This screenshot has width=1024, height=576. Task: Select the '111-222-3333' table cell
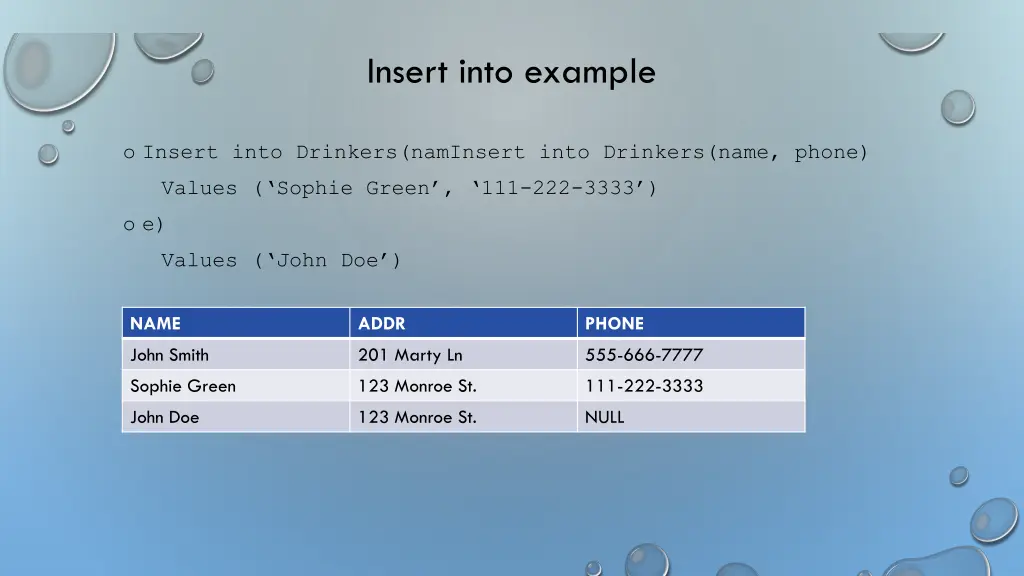pos(691,385)
